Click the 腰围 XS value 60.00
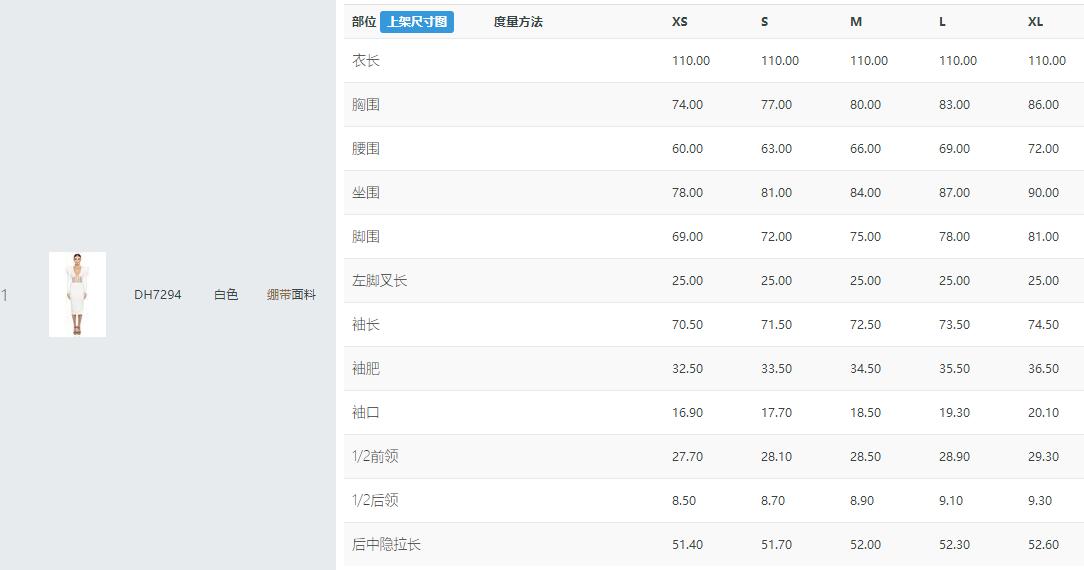1084x570 pixels. coord(687,149)
